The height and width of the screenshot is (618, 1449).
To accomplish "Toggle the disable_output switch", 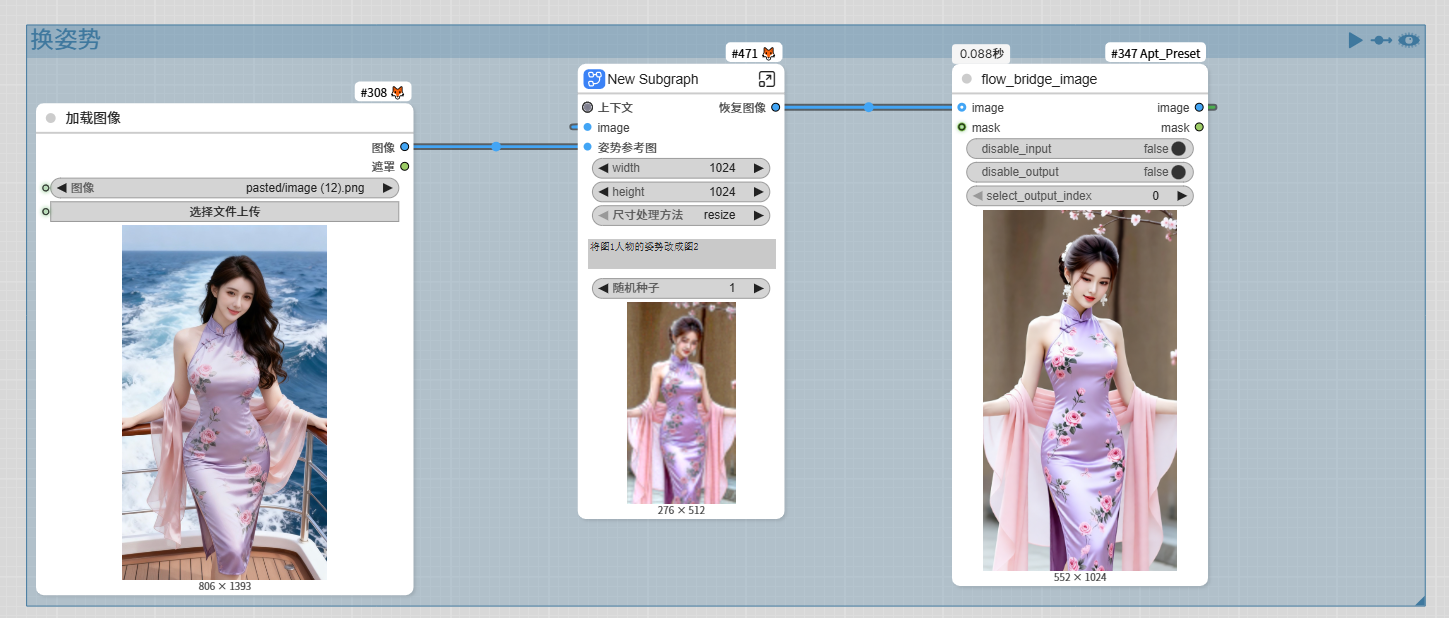I will tap(1178, 172).
